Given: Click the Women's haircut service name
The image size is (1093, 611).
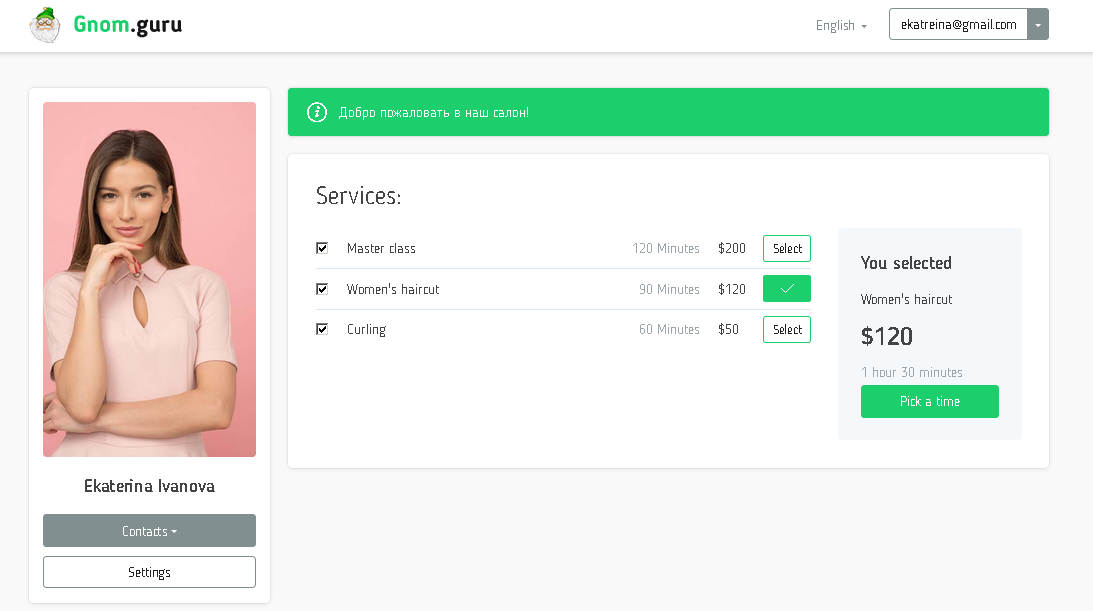Looking at the screenshot, I should coord(392,289).
